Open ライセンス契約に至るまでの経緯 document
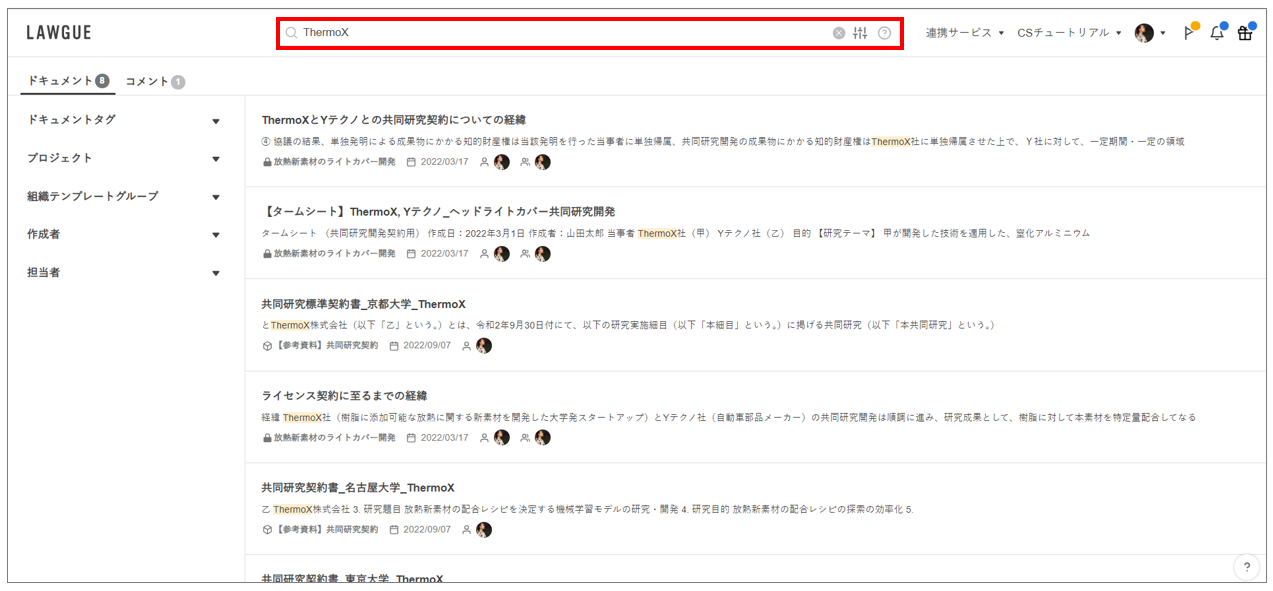This screenshot has height=591, width=1273. [x=344, y=396]
